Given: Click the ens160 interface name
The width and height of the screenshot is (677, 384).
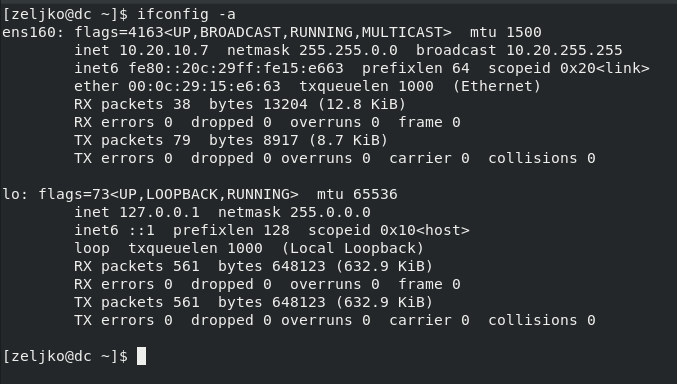Looking at the screenshot, I should click(x=30, y=32).
